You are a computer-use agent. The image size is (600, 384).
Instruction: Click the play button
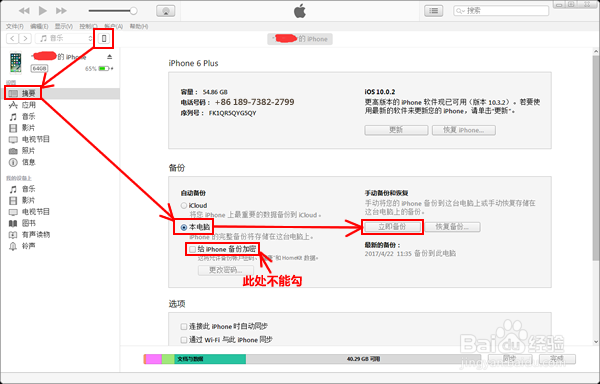pyautogui.click(x=43, y=11)
